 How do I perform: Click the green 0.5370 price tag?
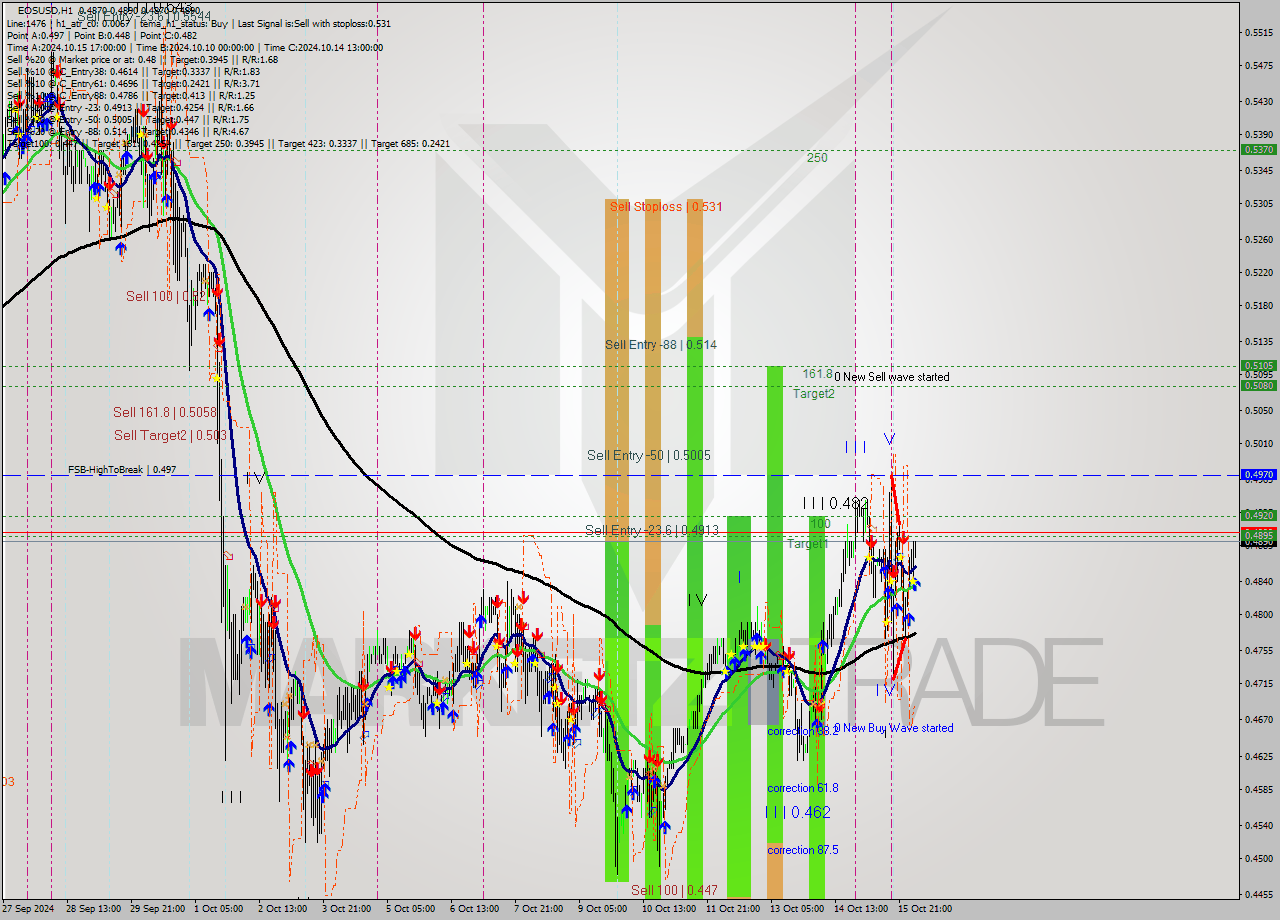[1258, 149]
